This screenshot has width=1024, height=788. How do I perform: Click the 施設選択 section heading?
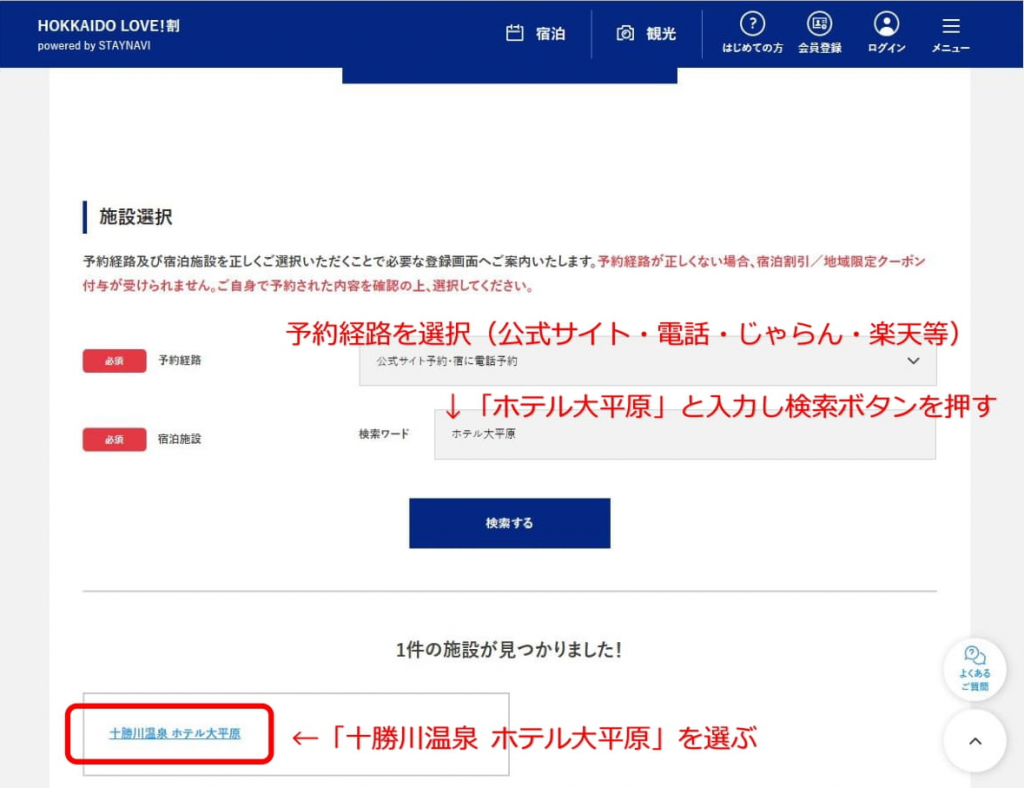coord(136,217)
